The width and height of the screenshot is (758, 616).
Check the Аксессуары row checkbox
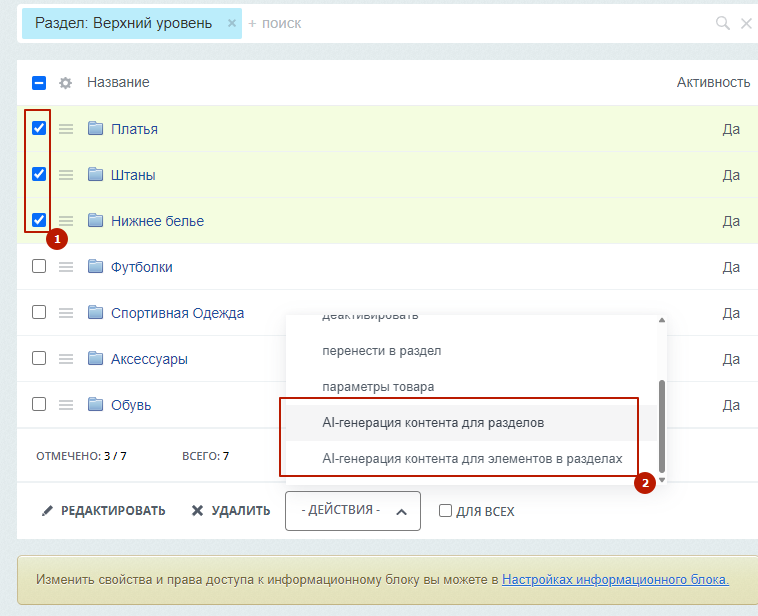tap(39, 358)
